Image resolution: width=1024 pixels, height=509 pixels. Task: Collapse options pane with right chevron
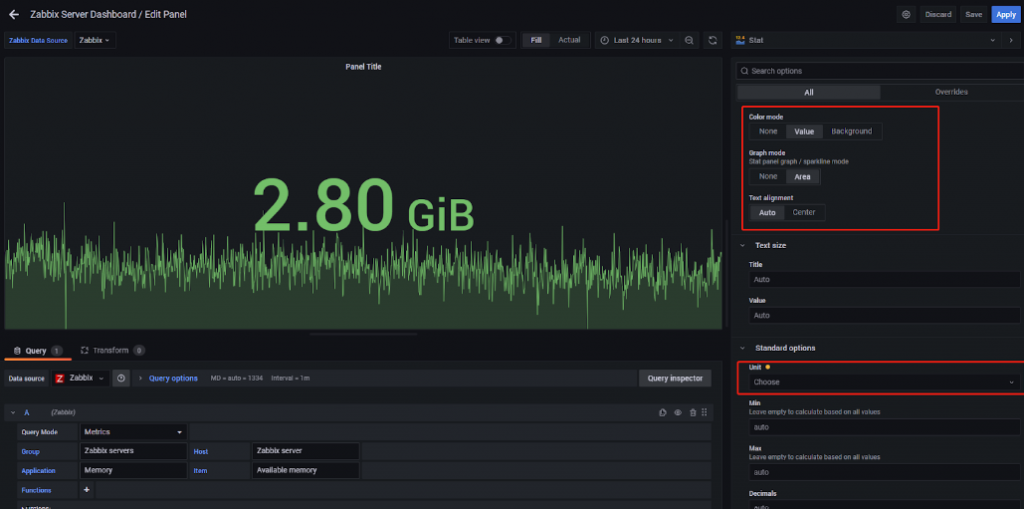(1011, 41)
